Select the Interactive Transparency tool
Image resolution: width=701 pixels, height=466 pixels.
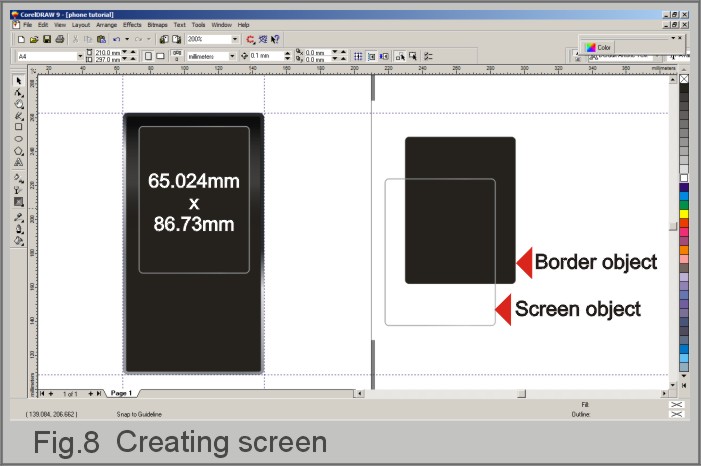click(18, 190)
